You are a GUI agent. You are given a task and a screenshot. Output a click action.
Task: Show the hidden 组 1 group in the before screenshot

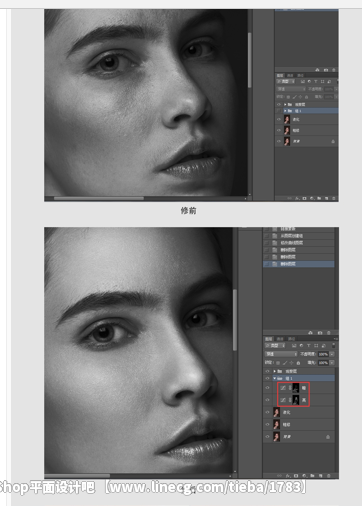(x=279, y=111)
